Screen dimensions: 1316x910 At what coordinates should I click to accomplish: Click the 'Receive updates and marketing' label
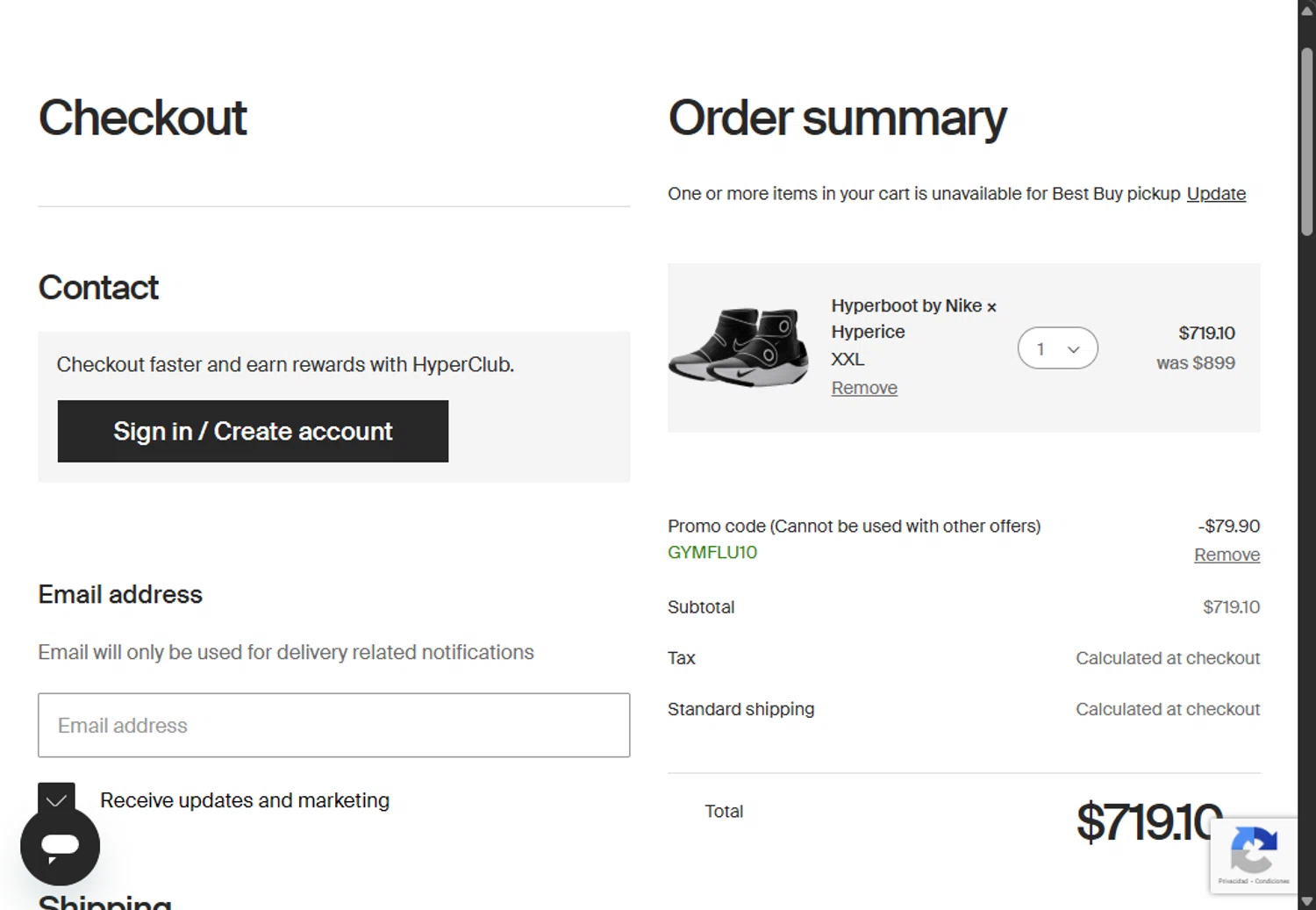pyautogui.click(x=245, y=800)
